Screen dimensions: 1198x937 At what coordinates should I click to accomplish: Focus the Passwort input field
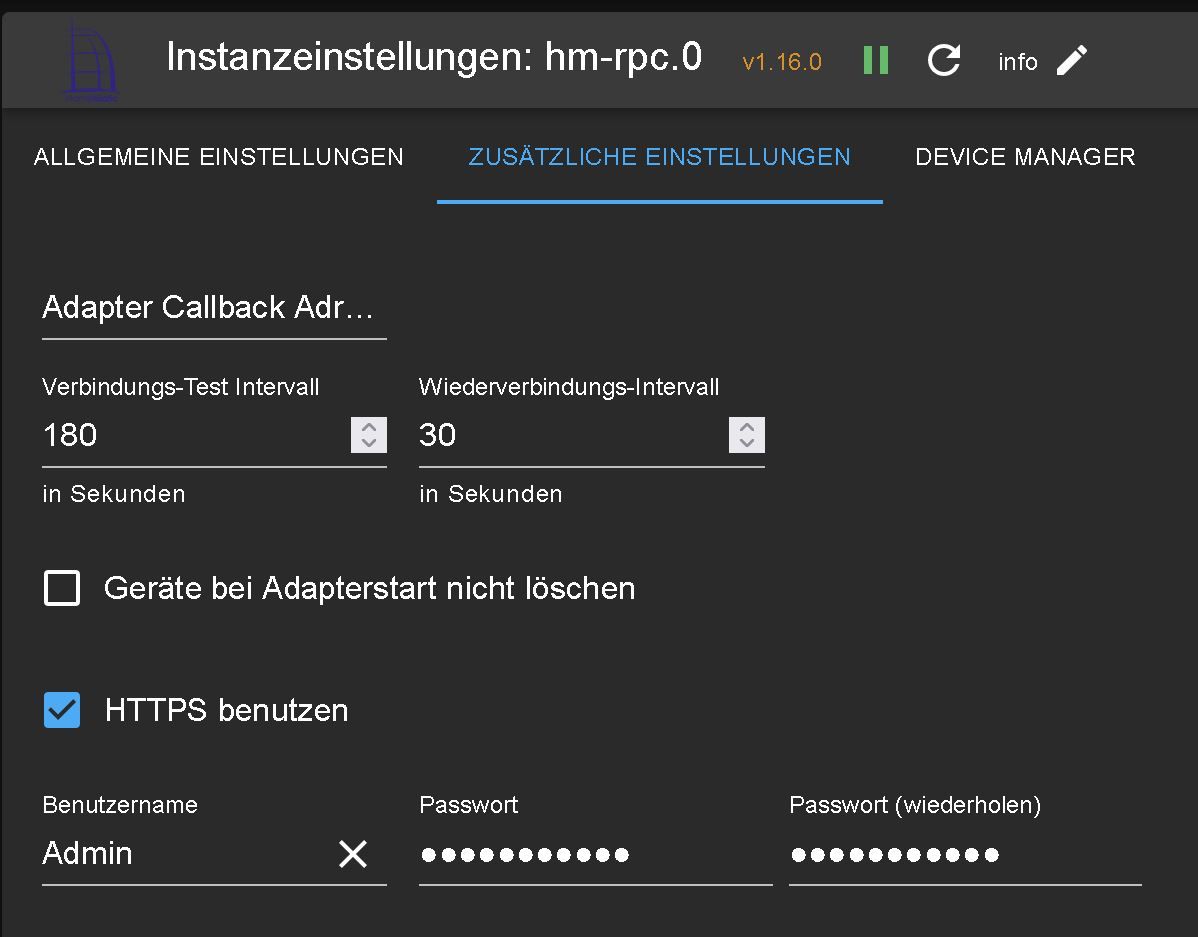(x=595, y=854)
